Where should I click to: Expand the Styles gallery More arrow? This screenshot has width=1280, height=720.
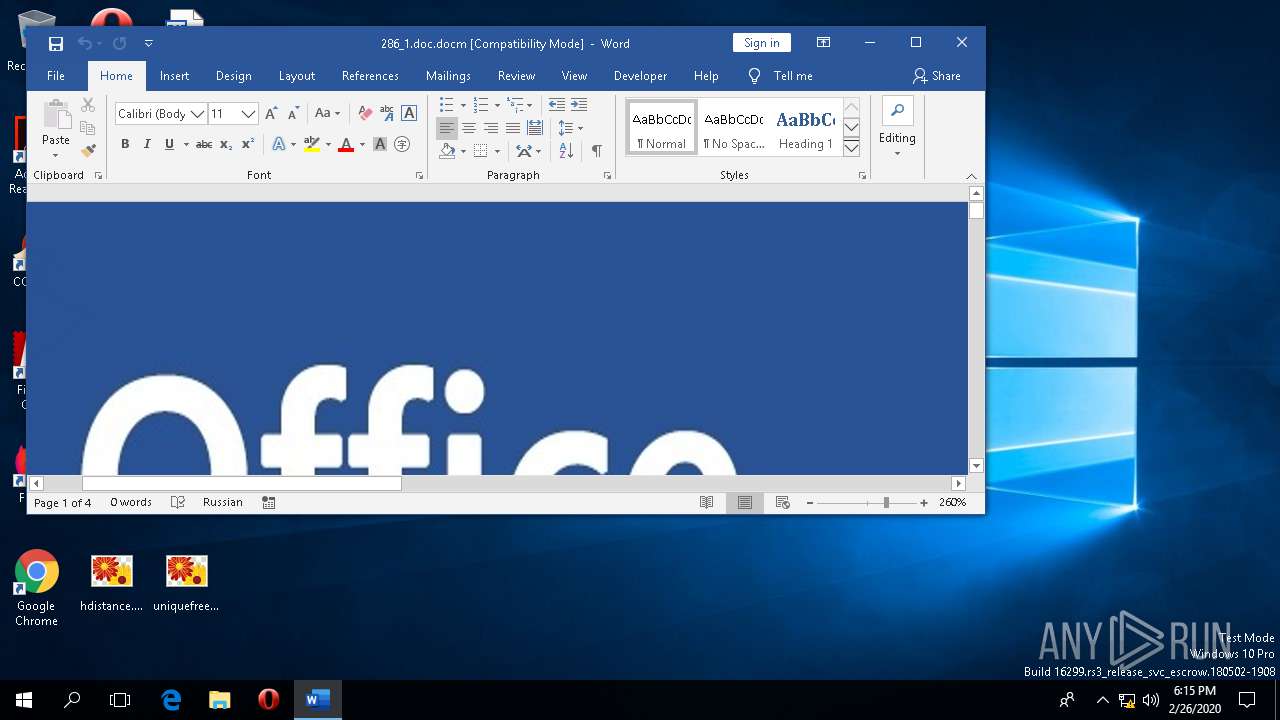point(851,147)
